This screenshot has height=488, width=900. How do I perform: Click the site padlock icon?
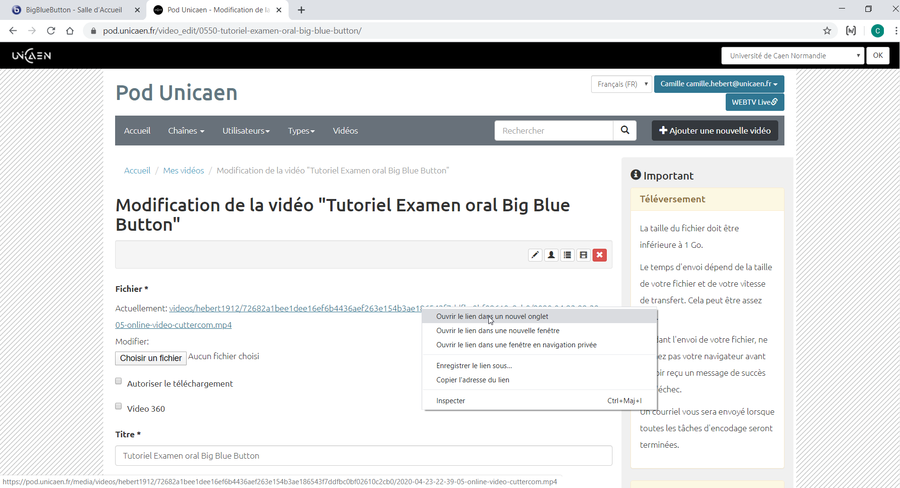[x=94, y=31]
